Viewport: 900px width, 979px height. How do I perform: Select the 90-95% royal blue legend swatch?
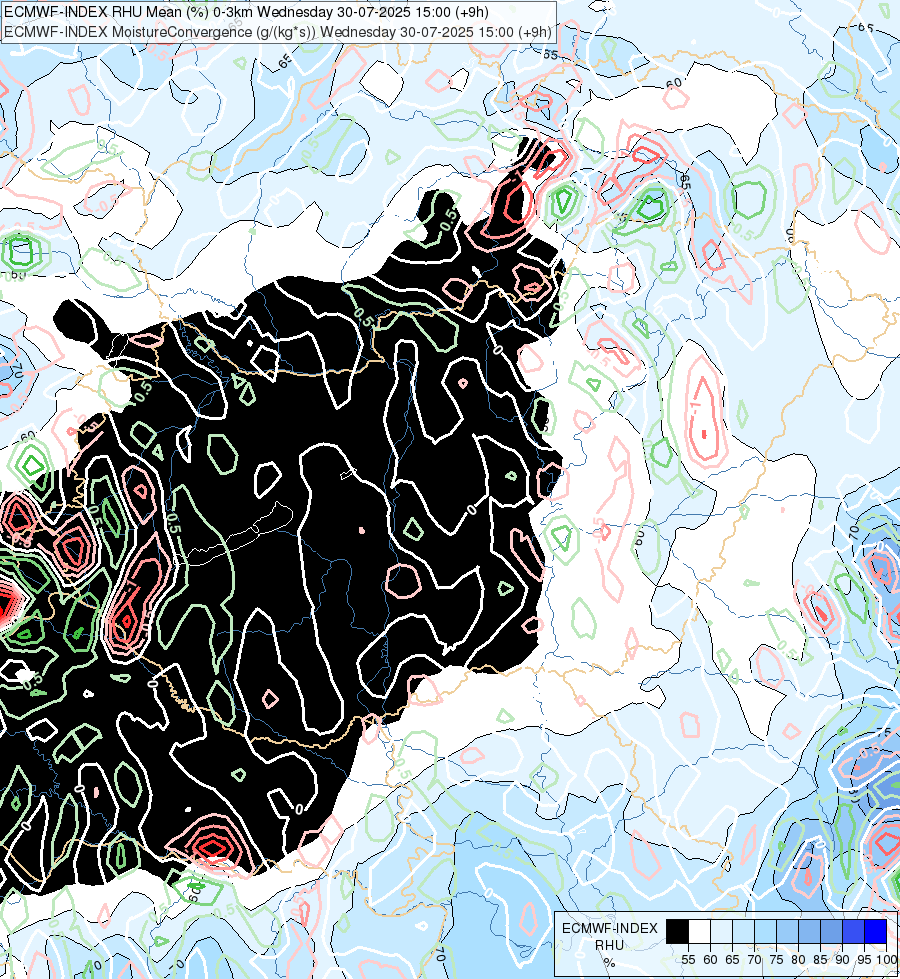click(853, 932)
